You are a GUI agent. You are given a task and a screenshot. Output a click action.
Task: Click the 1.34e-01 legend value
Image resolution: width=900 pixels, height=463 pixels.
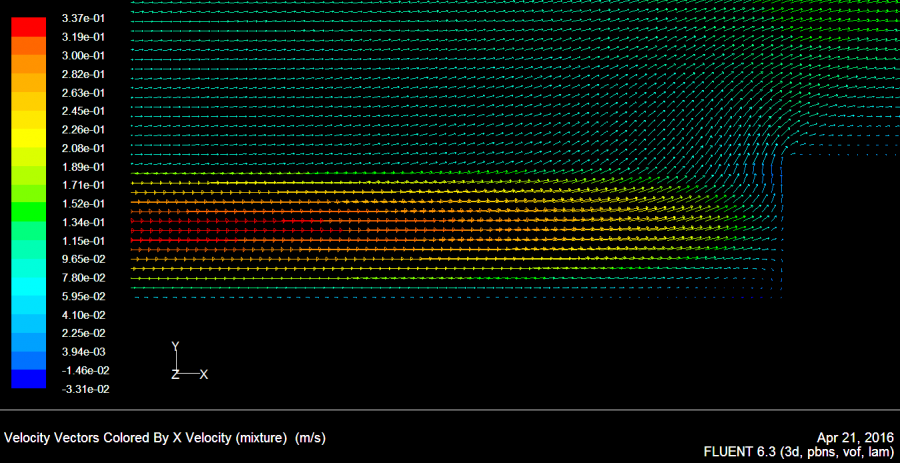[x=83, y=222]
